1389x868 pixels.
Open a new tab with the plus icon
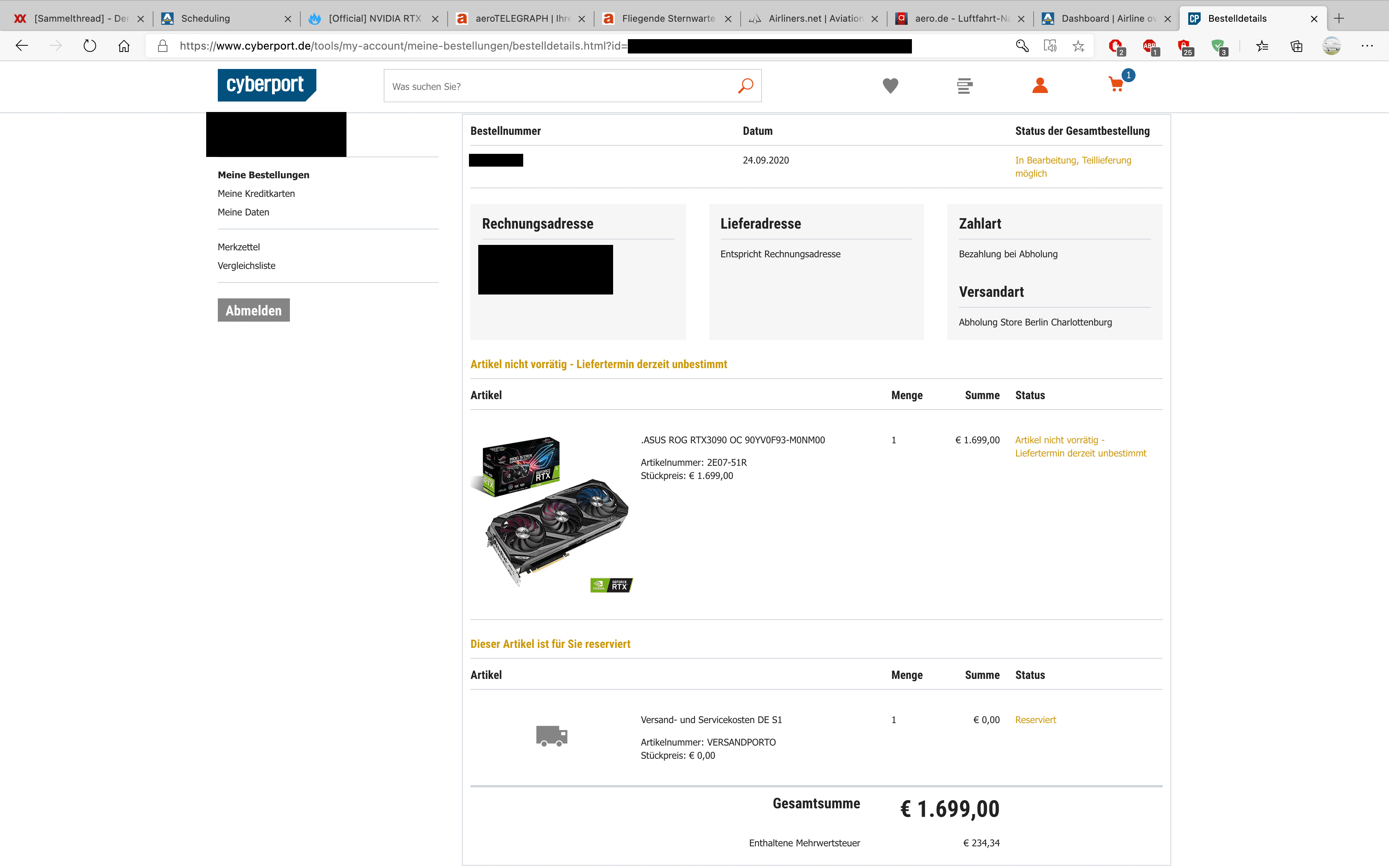tap(1339, 18)
